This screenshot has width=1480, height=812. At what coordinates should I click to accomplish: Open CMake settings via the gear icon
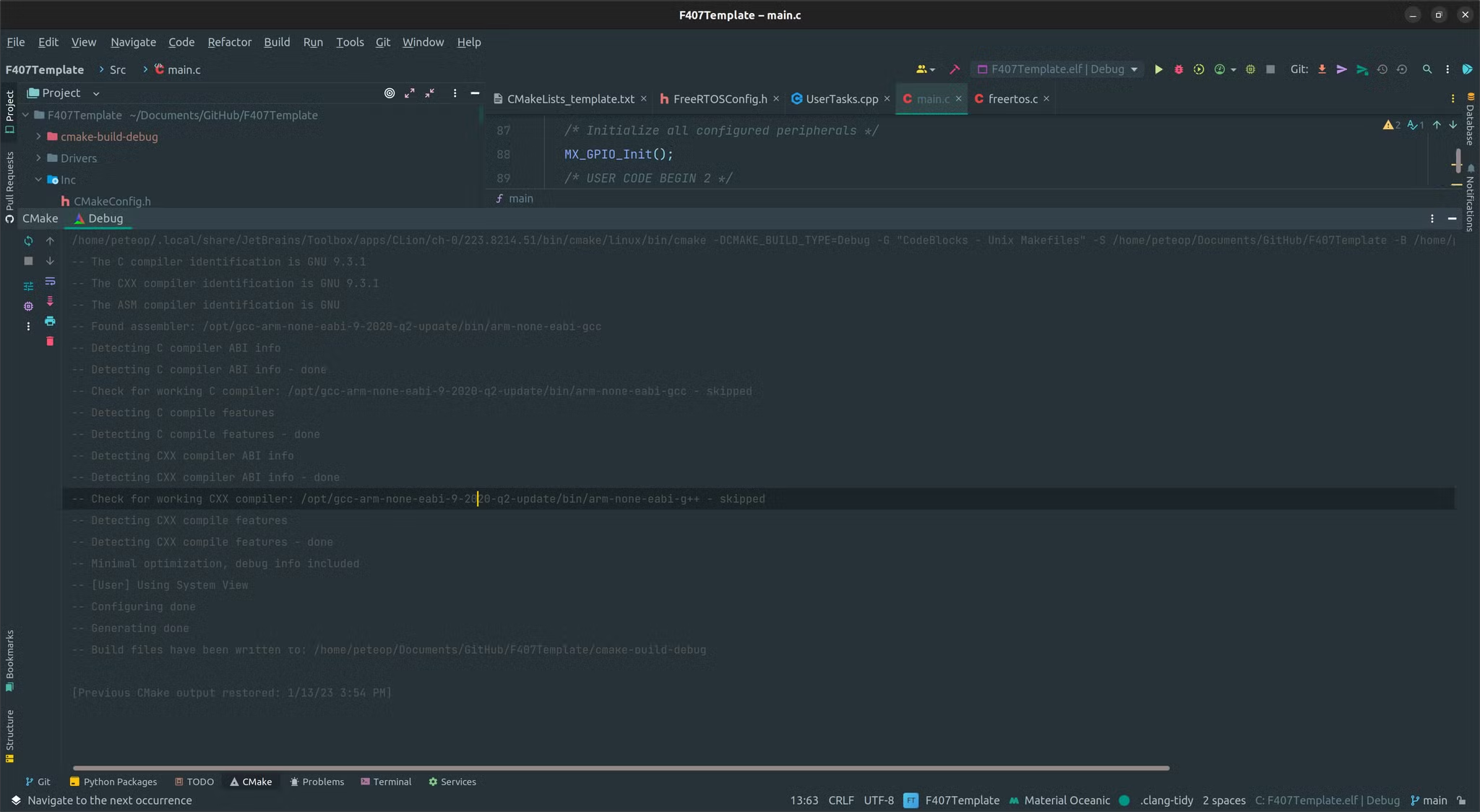[28, 306]
